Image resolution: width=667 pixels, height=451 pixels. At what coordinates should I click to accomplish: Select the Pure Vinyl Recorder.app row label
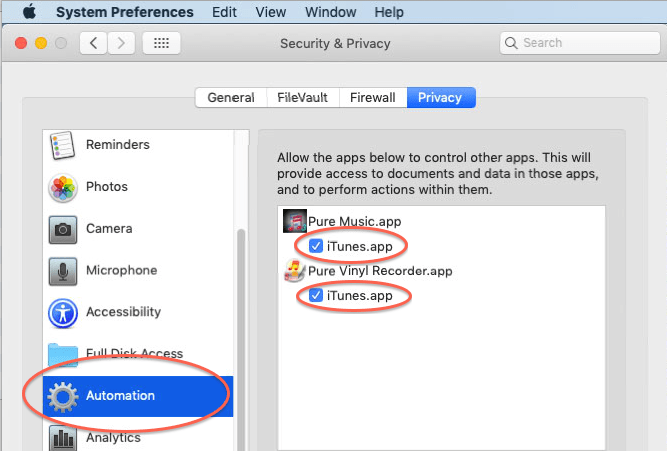[x=380, y=271]
